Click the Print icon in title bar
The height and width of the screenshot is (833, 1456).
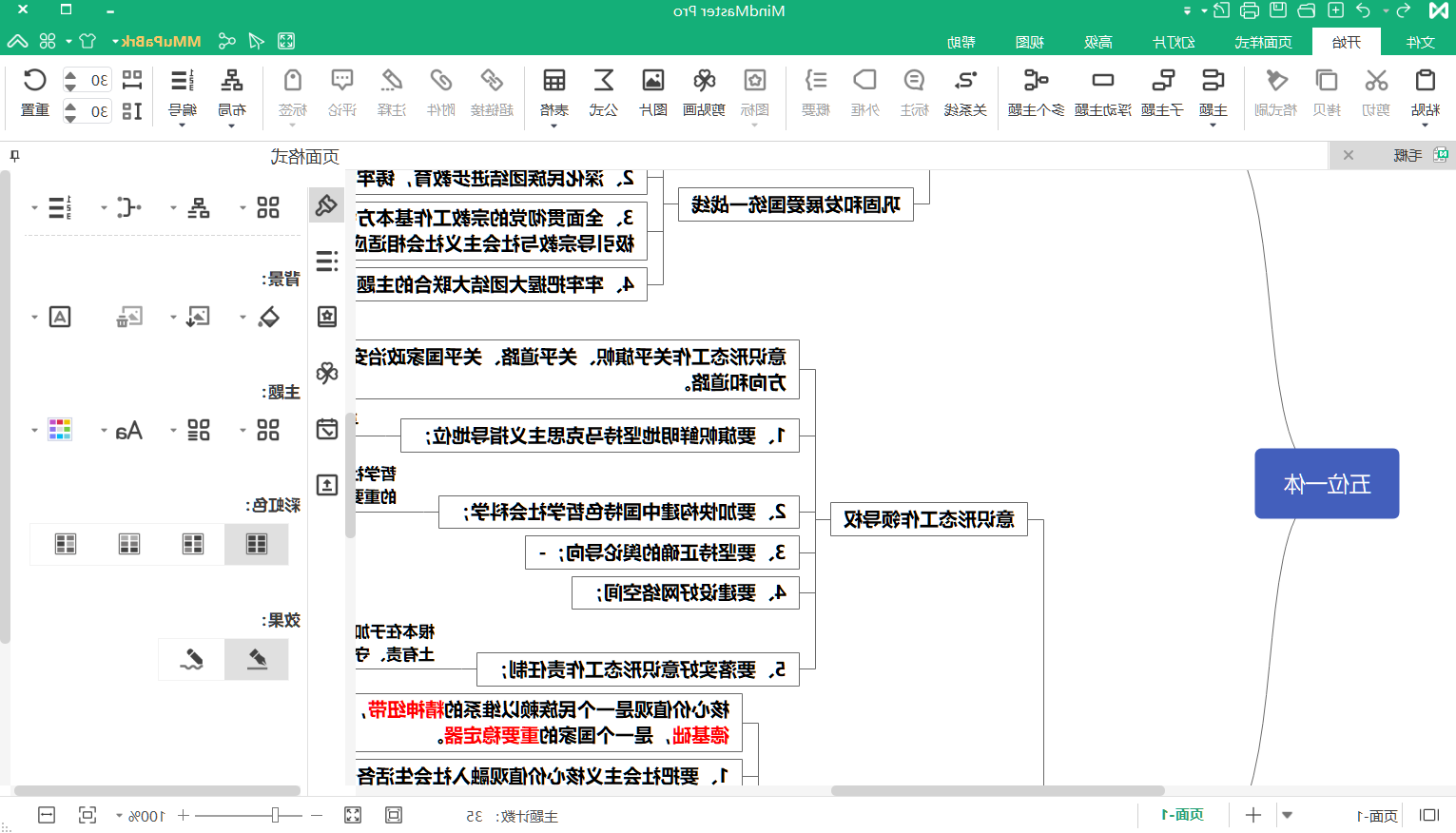(1250, 11)
